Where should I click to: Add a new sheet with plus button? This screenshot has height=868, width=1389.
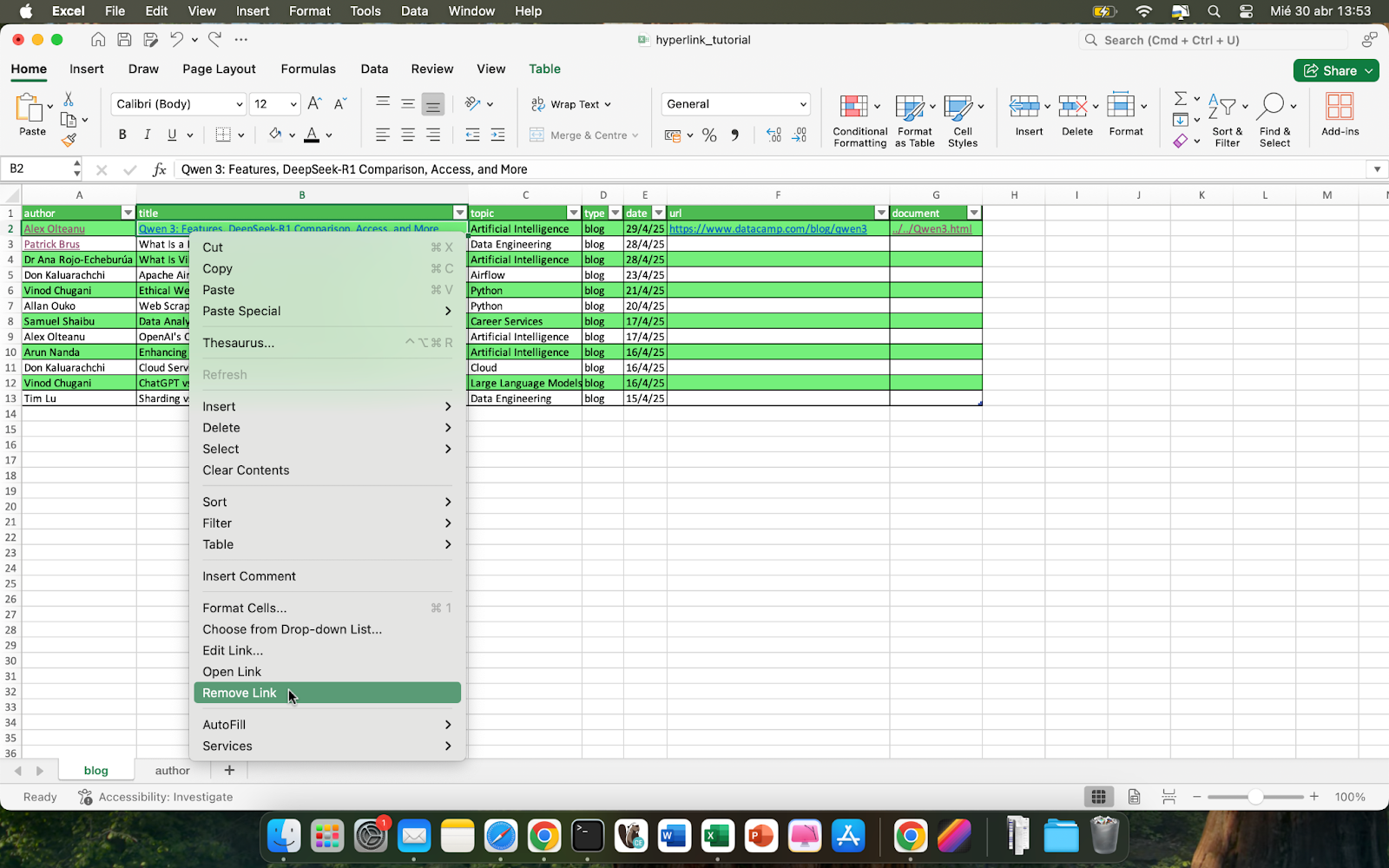click(229, 770)
